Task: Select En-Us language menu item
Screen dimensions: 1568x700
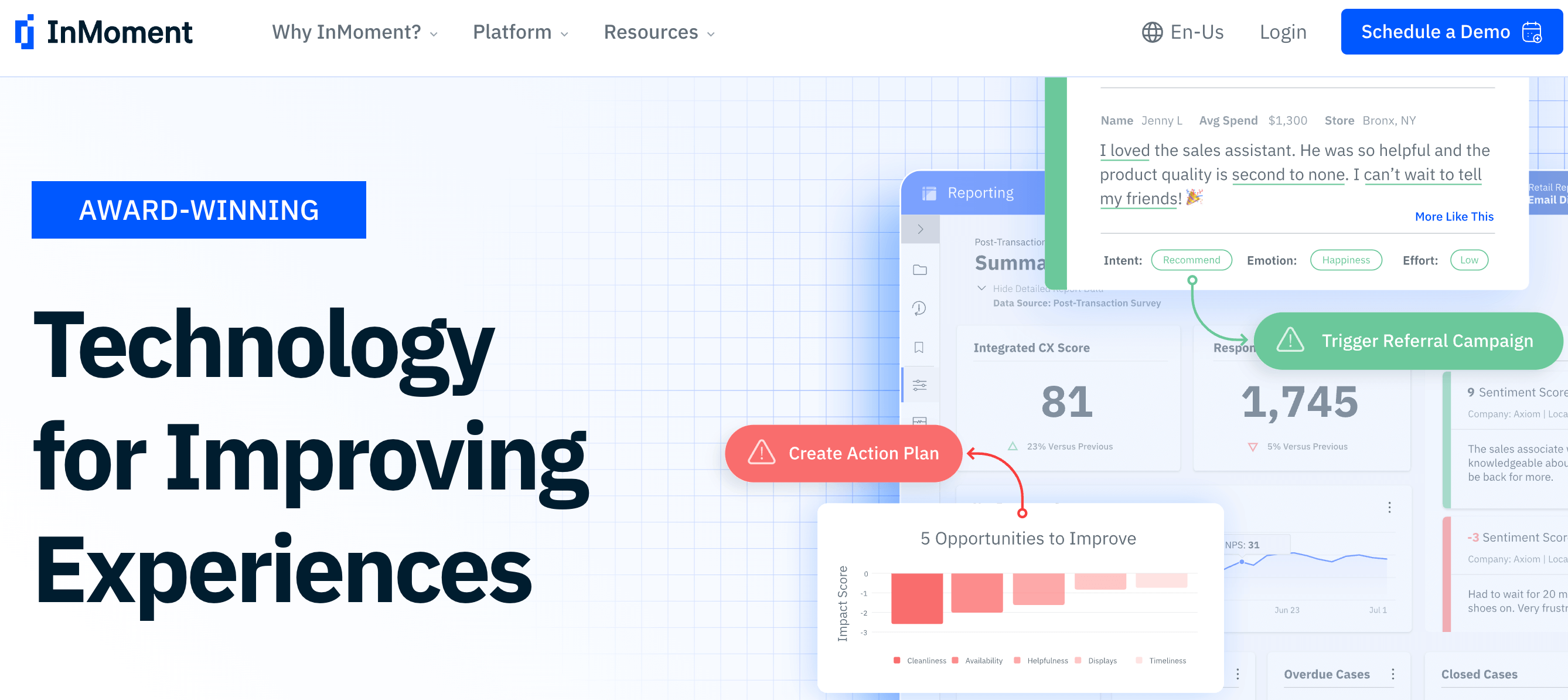Action: 1184,31
